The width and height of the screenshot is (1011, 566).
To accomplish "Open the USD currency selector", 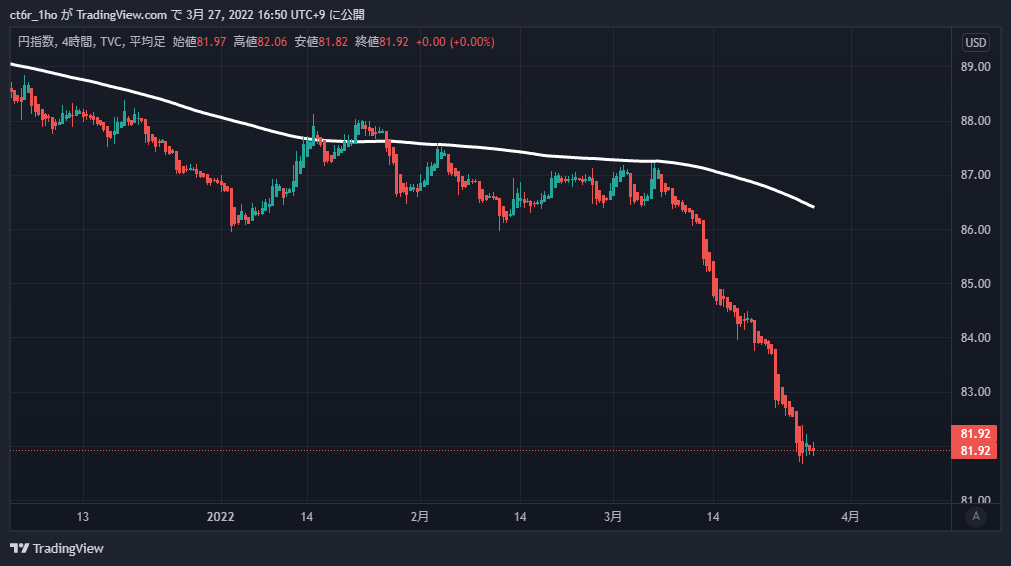I will 976,43.
